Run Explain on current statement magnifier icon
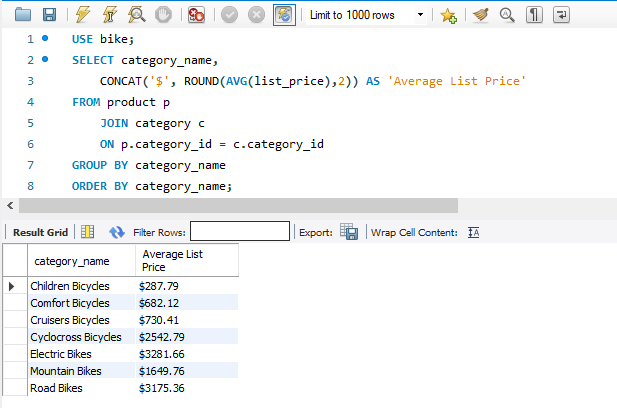 (x=136, y=15)
